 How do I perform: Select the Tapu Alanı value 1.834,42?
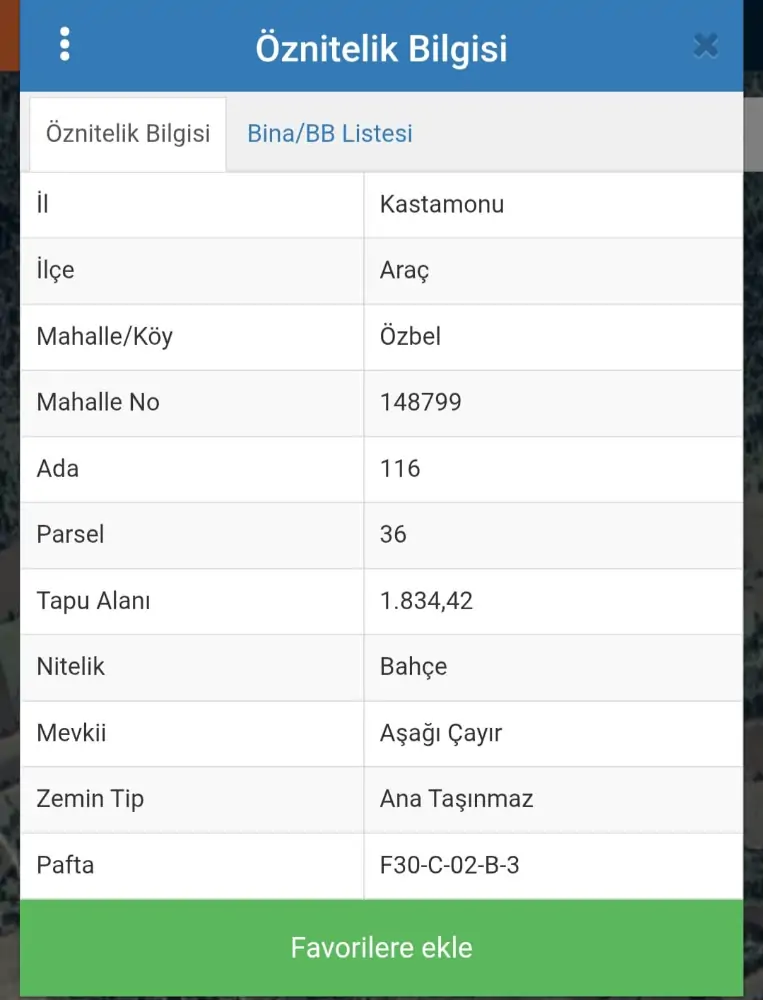coord(426,601)
